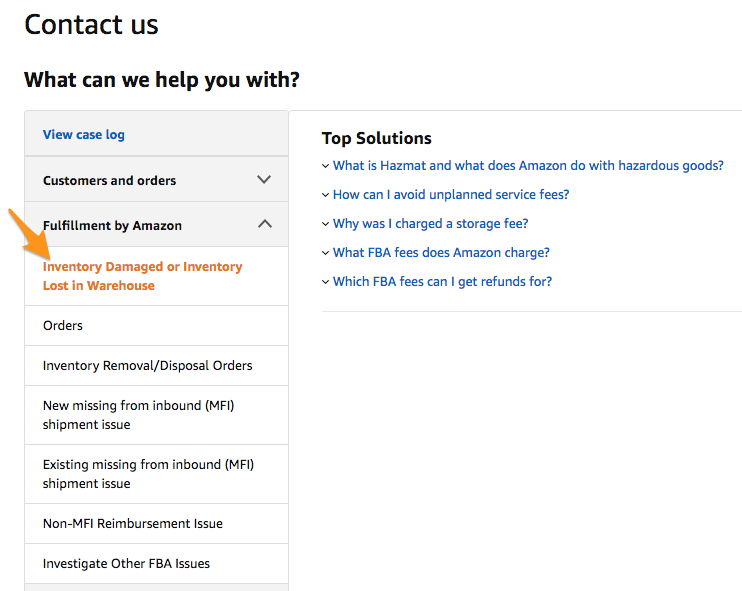Choose Inventory Removal/Disposal Orders
This screenshot has width=742, height=591.
pyautogui.click(x=147, y=366)
